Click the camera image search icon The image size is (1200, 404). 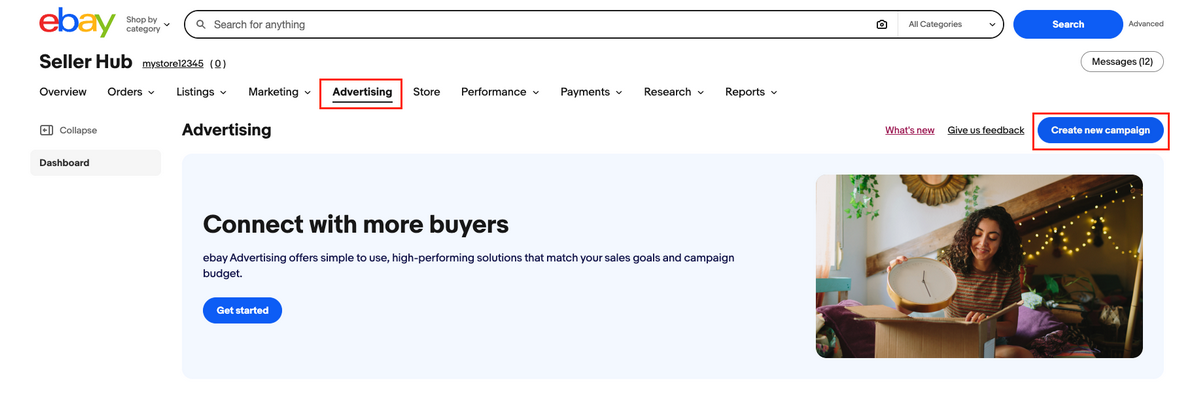click(x=881, y=24)
